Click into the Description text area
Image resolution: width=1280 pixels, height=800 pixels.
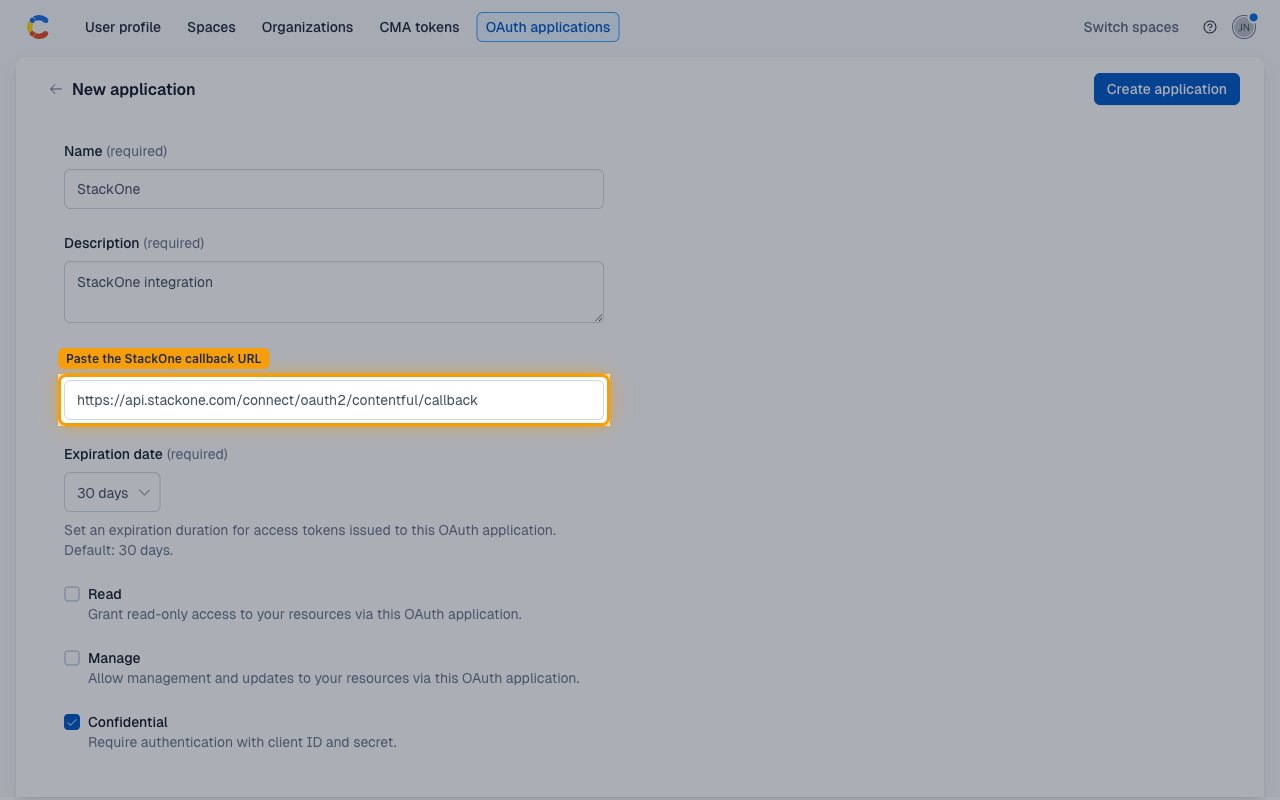coord(334,292)
